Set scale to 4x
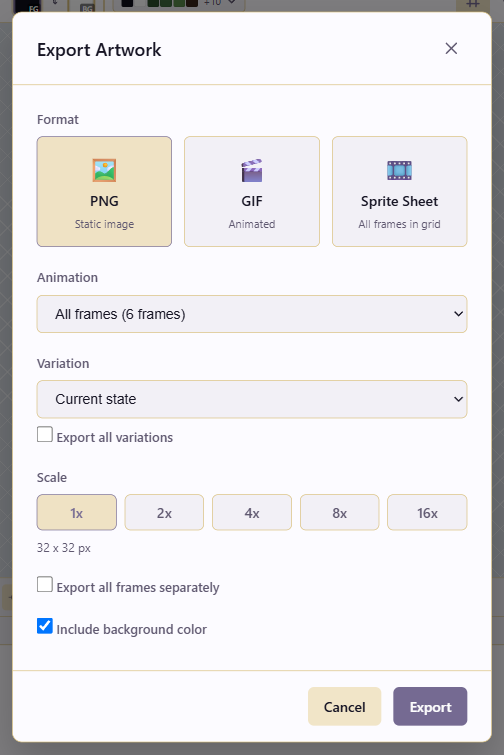 (252, 513)
